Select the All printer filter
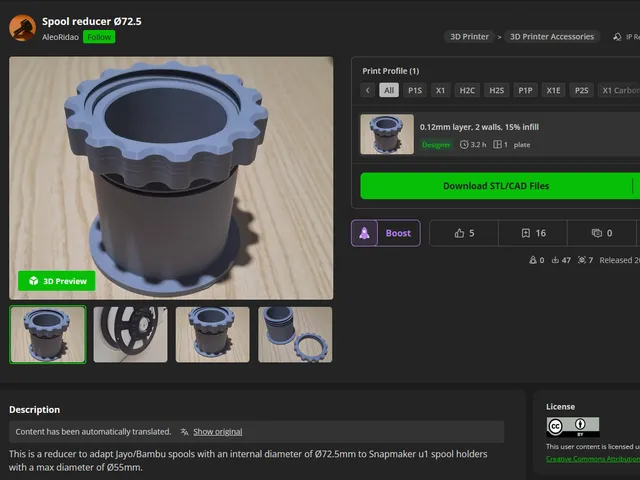This screenshot has height=480, width=640. click(x=389, y=90)
